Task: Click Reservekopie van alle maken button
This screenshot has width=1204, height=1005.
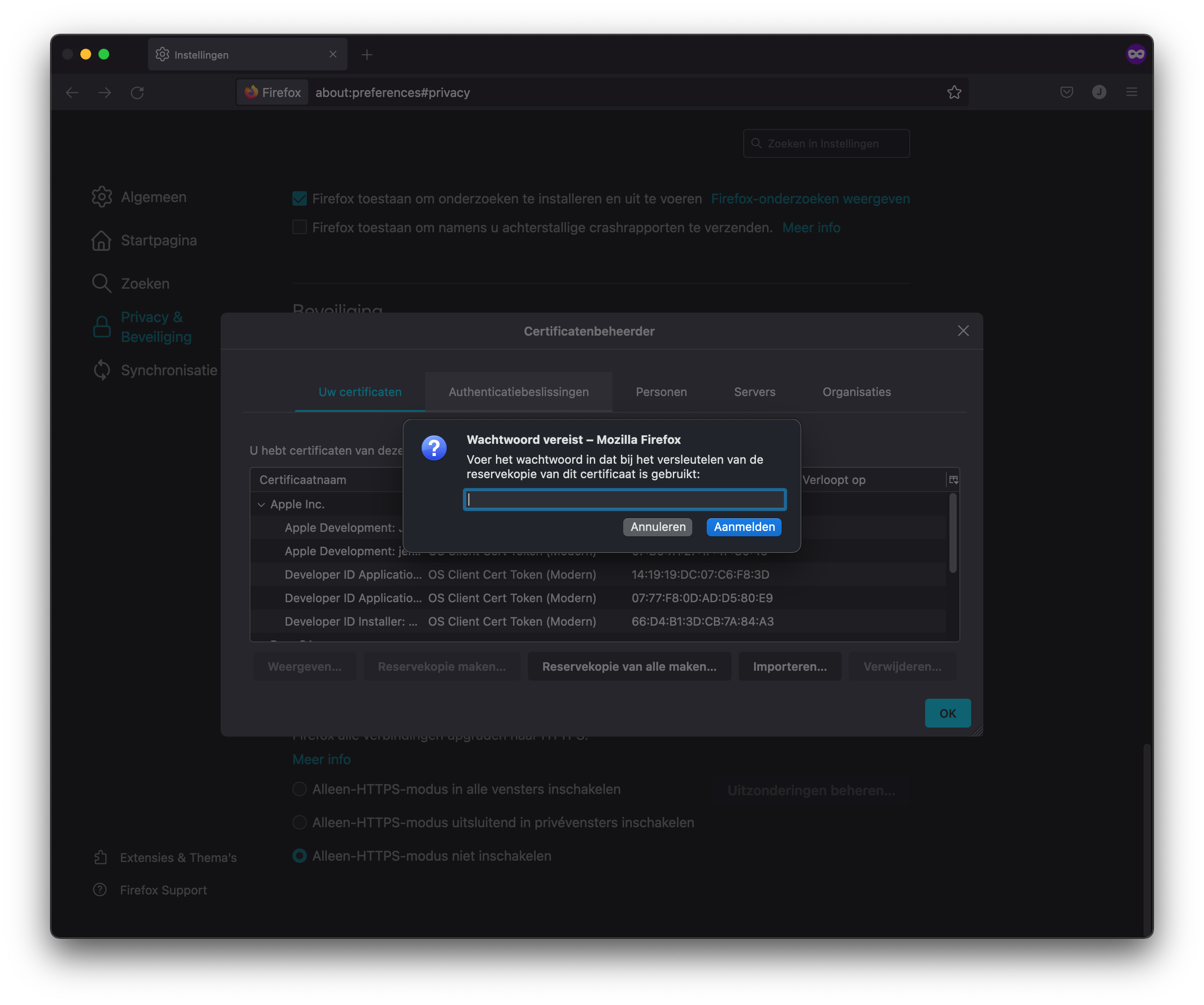Action: click(x=630, y=667)
